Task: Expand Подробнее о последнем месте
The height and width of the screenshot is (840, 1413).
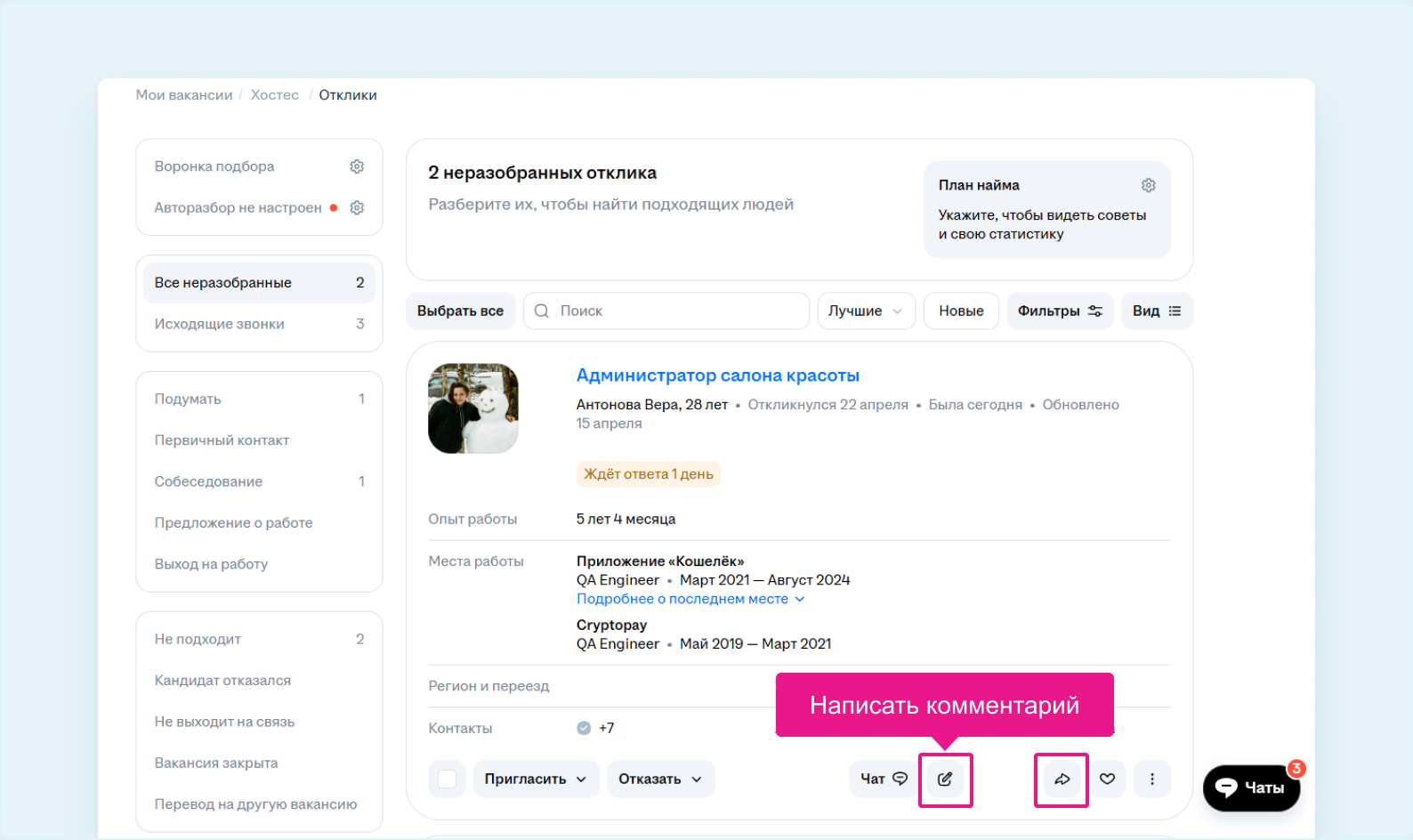Action: pyautogui.click(x=690, y=599)
